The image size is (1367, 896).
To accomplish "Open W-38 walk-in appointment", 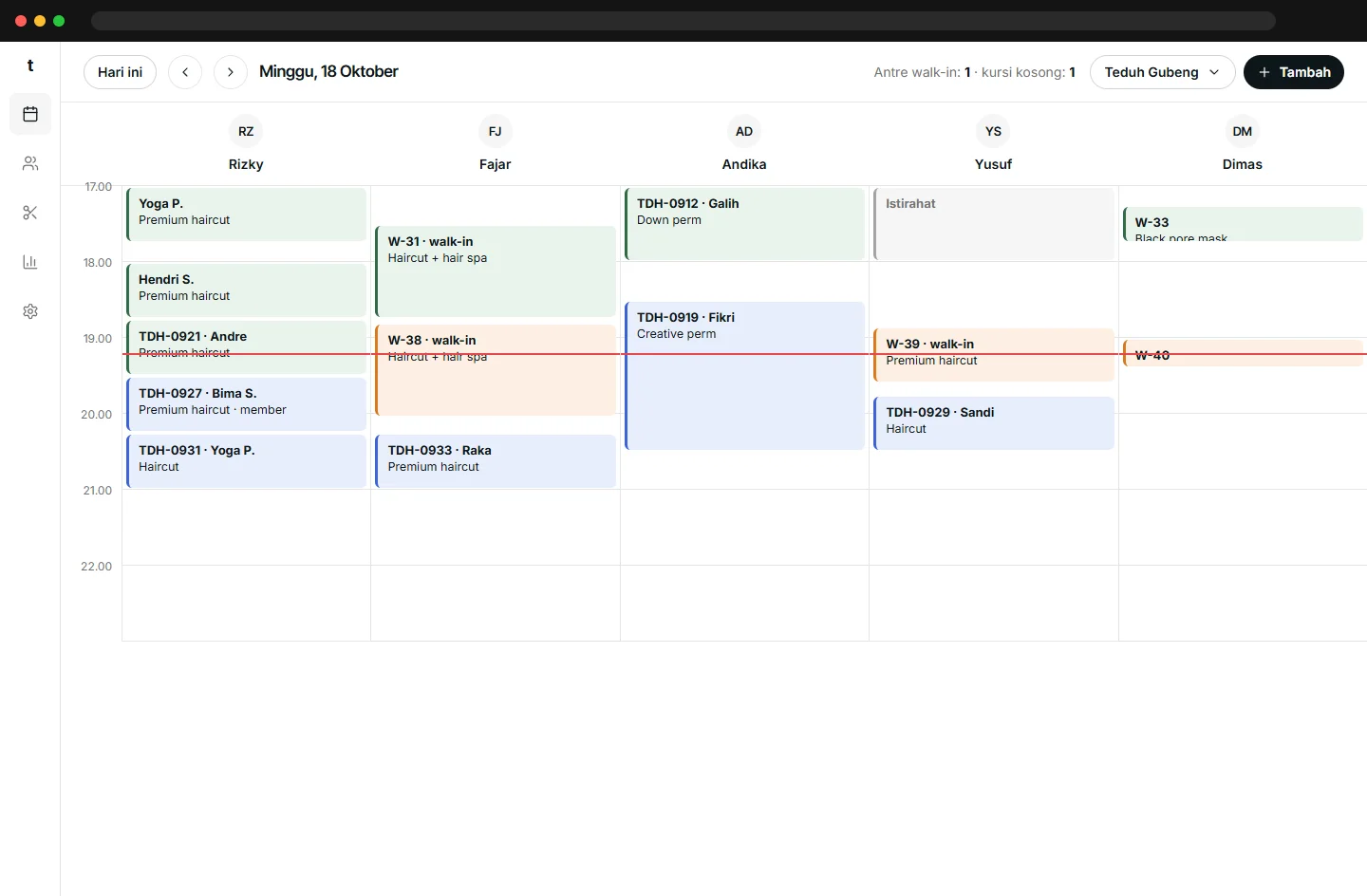I will click(496, 370).
